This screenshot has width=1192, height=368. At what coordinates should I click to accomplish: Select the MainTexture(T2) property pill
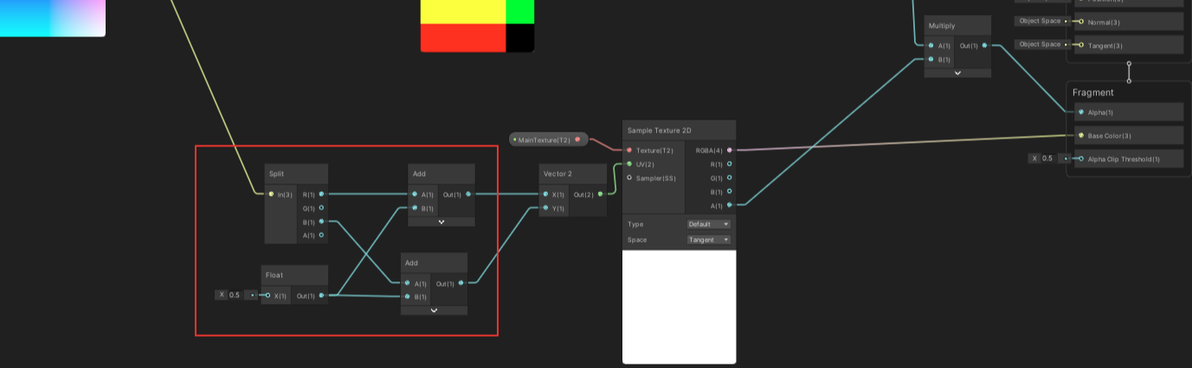pos(548,140)
